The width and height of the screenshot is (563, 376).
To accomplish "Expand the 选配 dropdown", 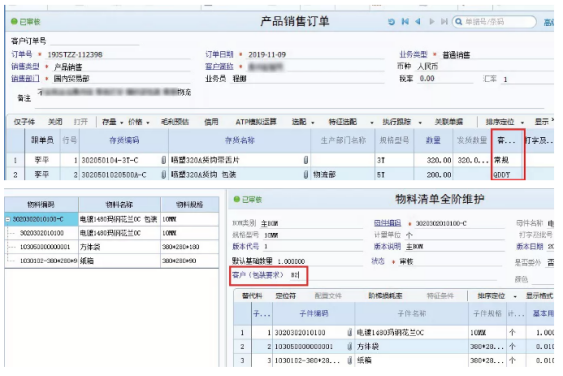I will [x=303, y=122].
